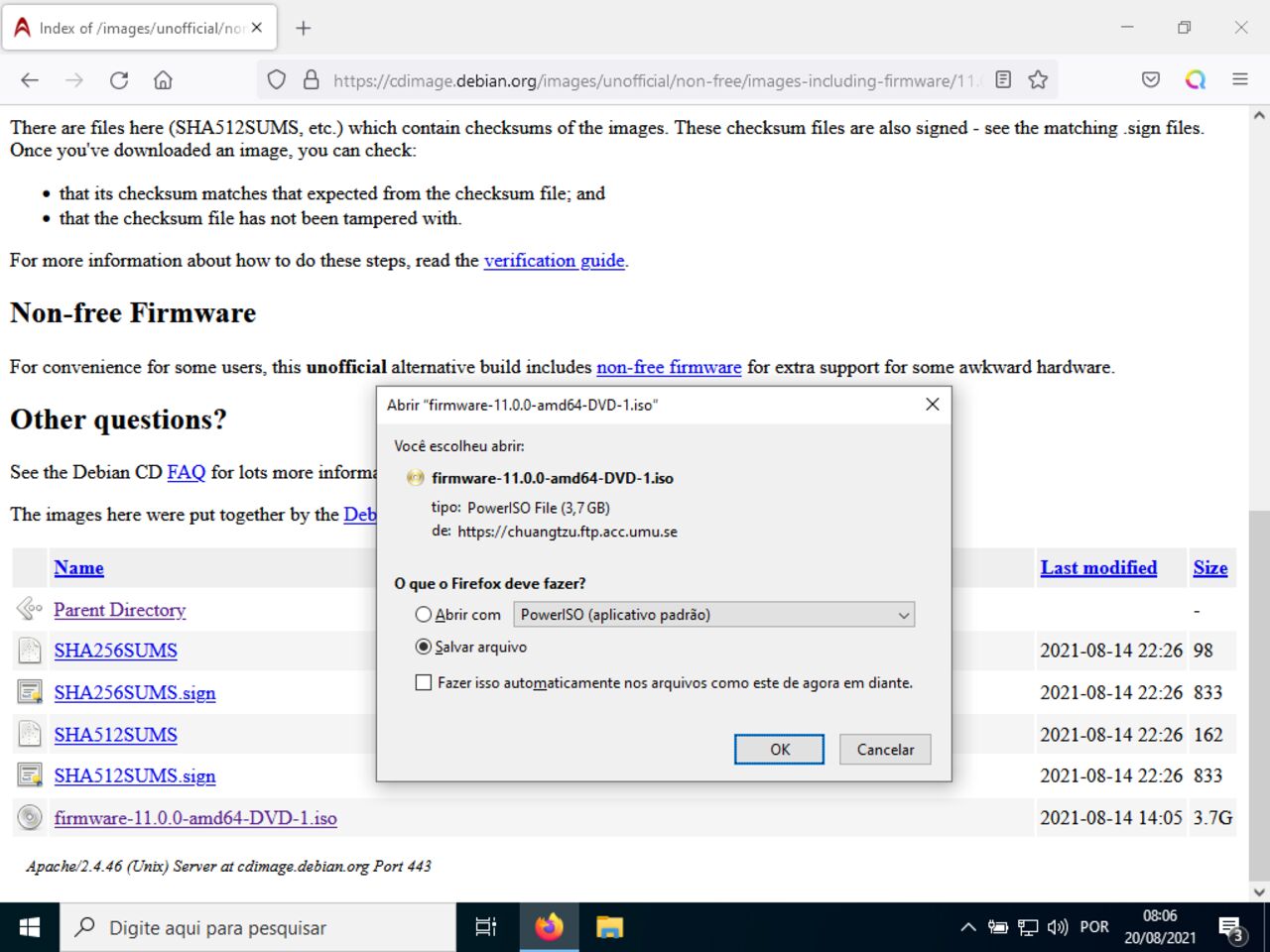Close the Index of /images tab
The width and height of the screenshot is (1270, 952).
point(257,28)
